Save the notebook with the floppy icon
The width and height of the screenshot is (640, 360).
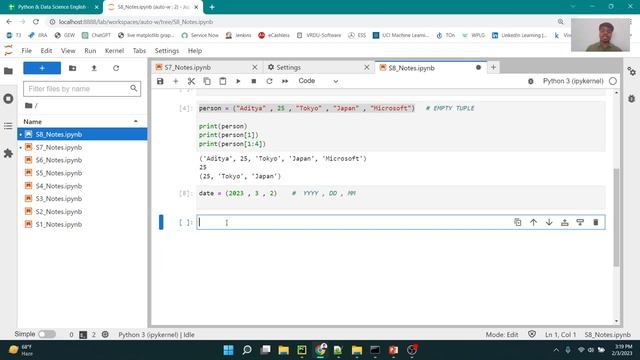coord(160,81)
